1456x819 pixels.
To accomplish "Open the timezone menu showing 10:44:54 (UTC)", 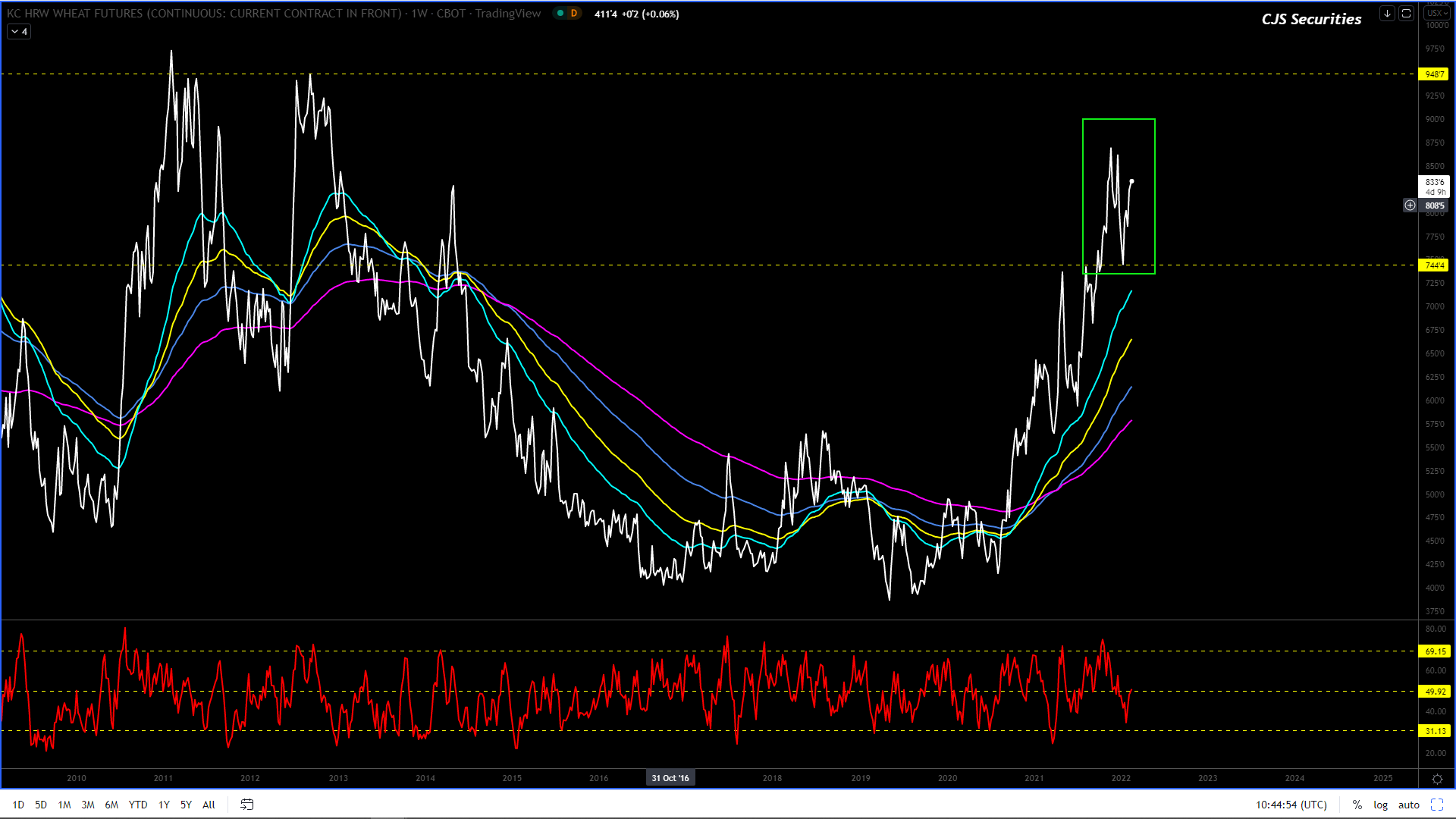I will click(x=1291, y=805).
